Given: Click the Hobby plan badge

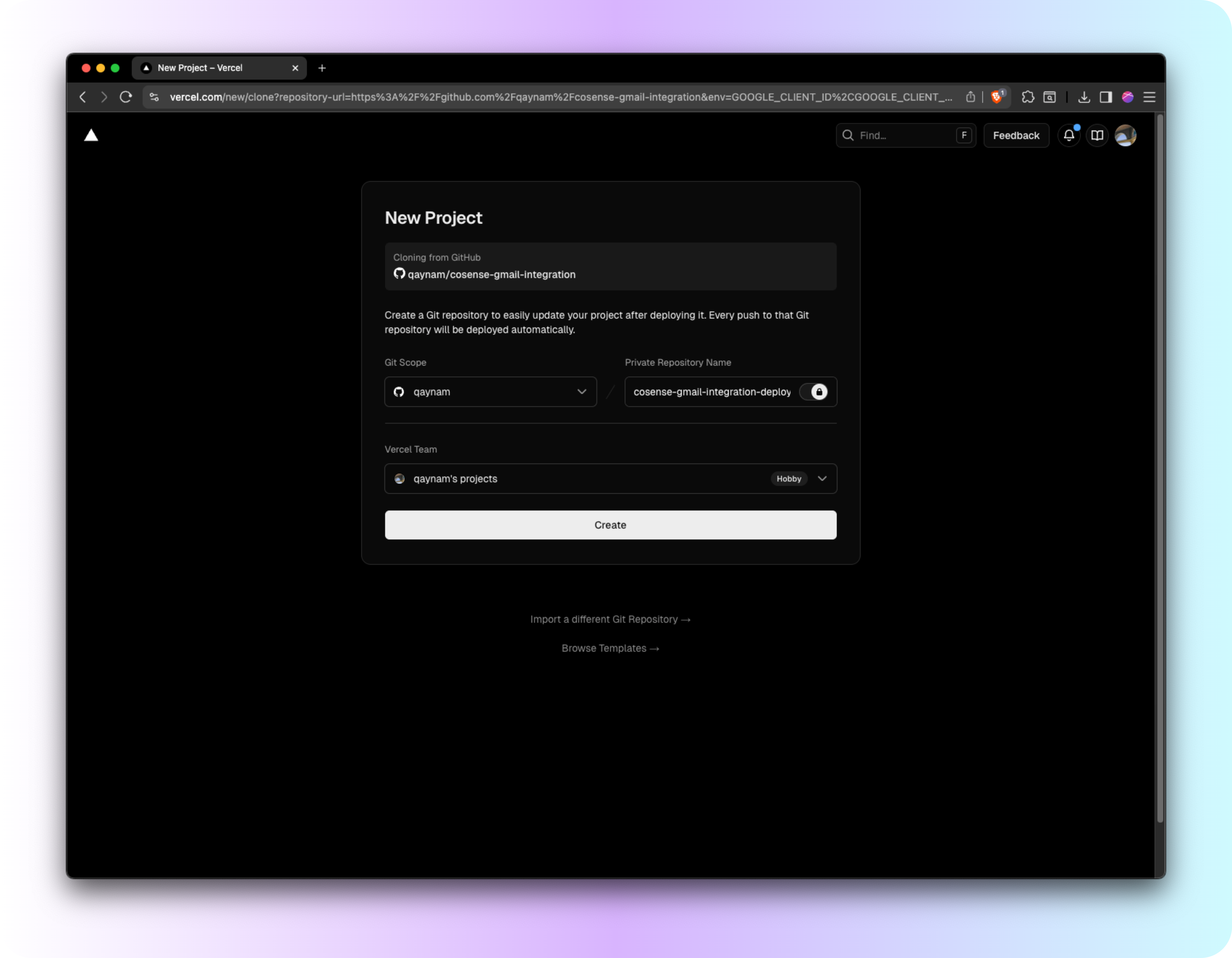Looking at the screenshot, I should 789,479.
